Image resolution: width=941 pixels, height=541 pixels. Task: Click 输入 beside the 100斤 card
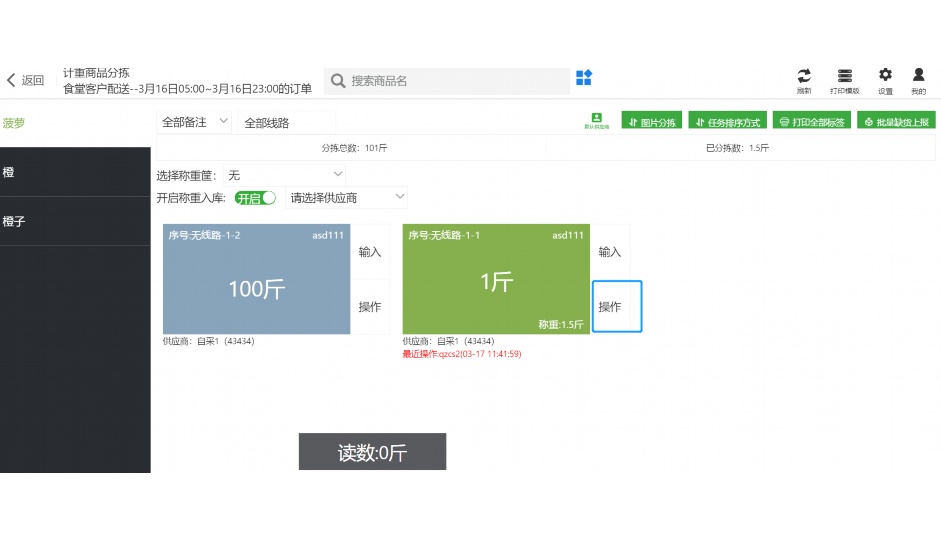(370, 252)
